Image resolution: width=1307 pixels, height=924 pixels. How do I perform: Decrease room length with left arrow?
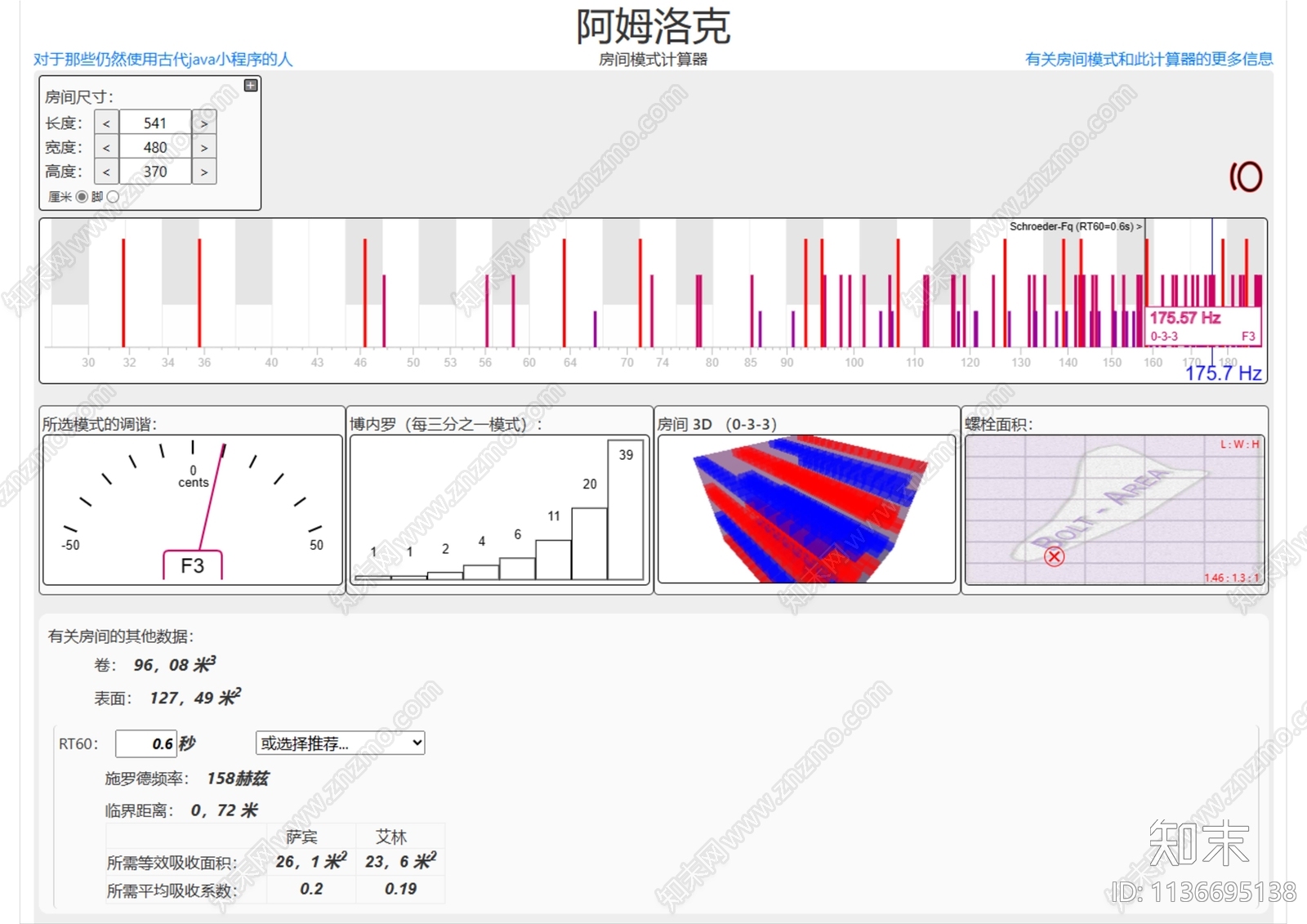(106, 123)
